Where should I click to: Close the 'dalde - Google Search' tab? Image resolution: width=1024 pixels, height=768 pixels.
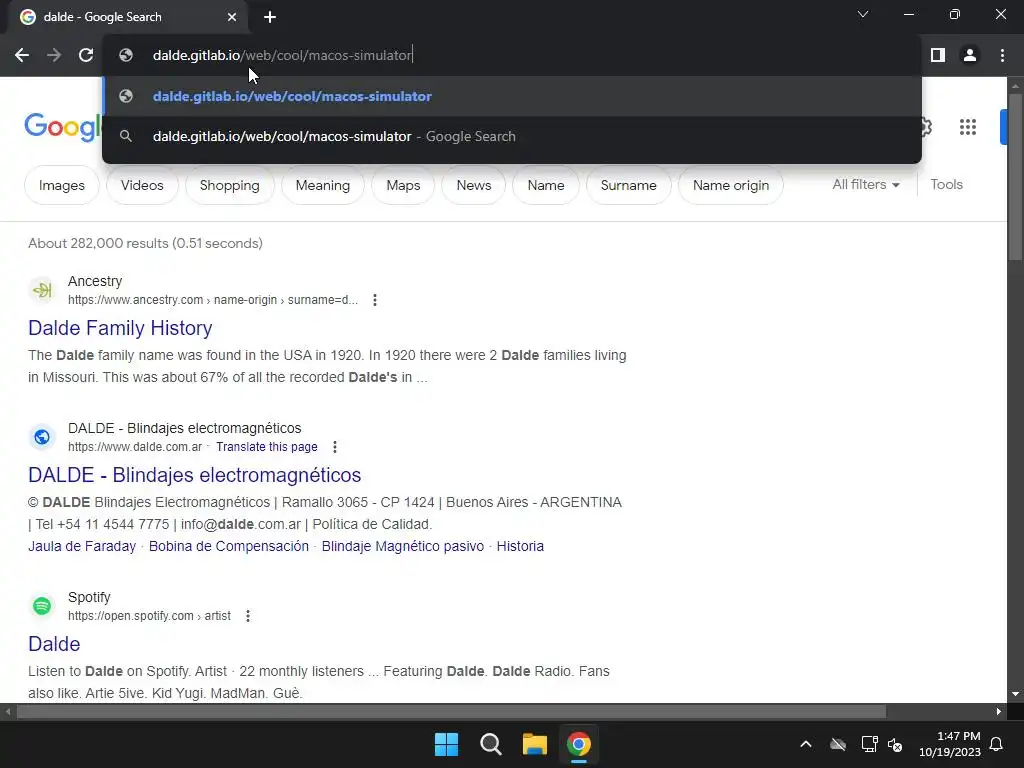(x=232, y=17)
